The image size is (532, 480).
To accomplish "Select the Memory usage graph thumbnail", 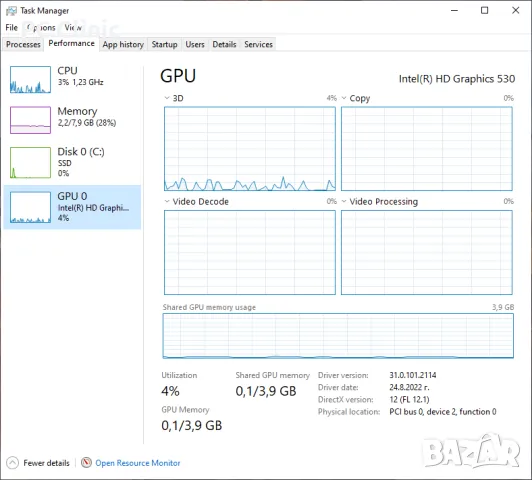I will coord(30,120).
